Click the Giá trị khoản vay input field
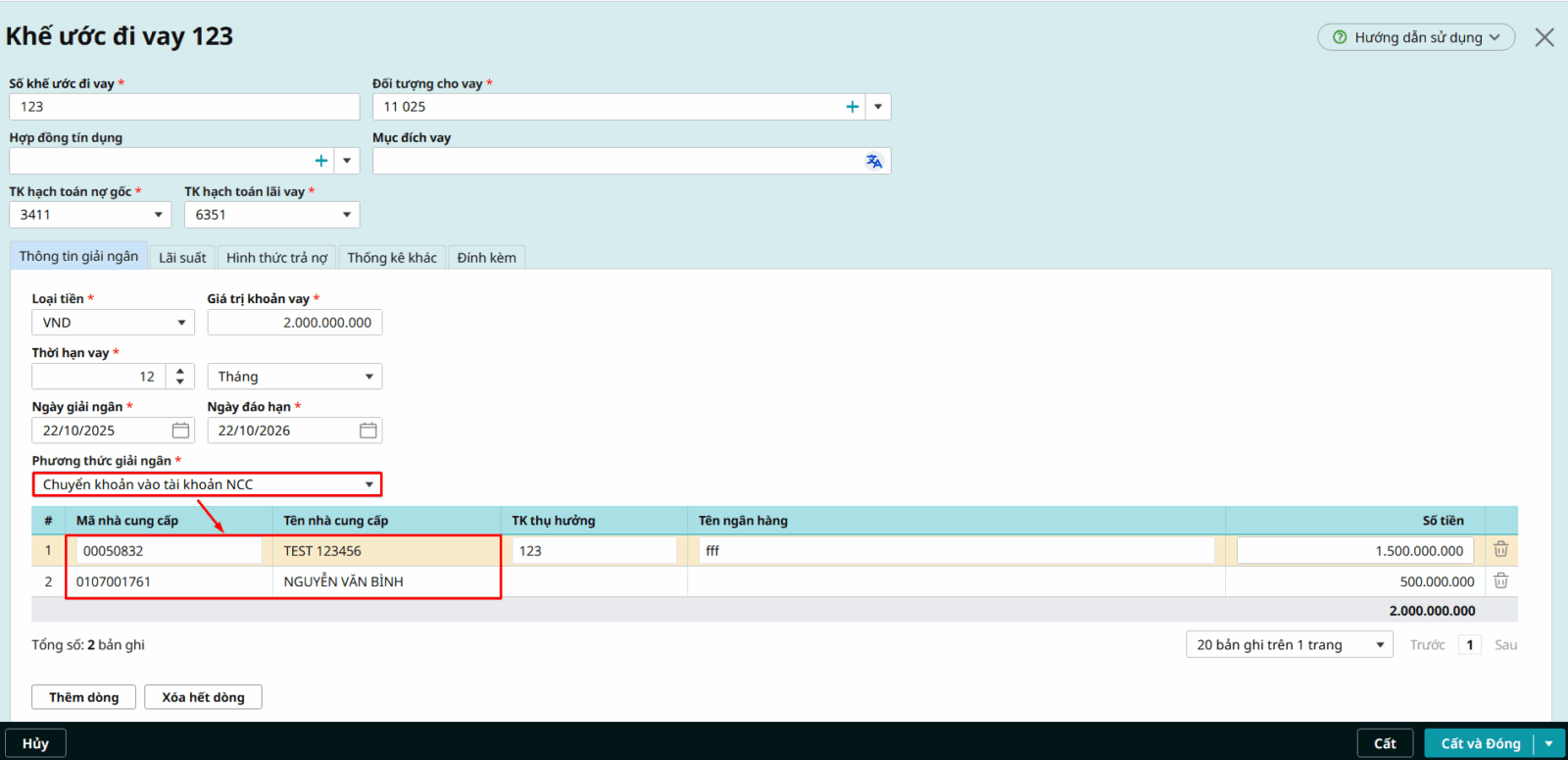 [x=295, y=323]
